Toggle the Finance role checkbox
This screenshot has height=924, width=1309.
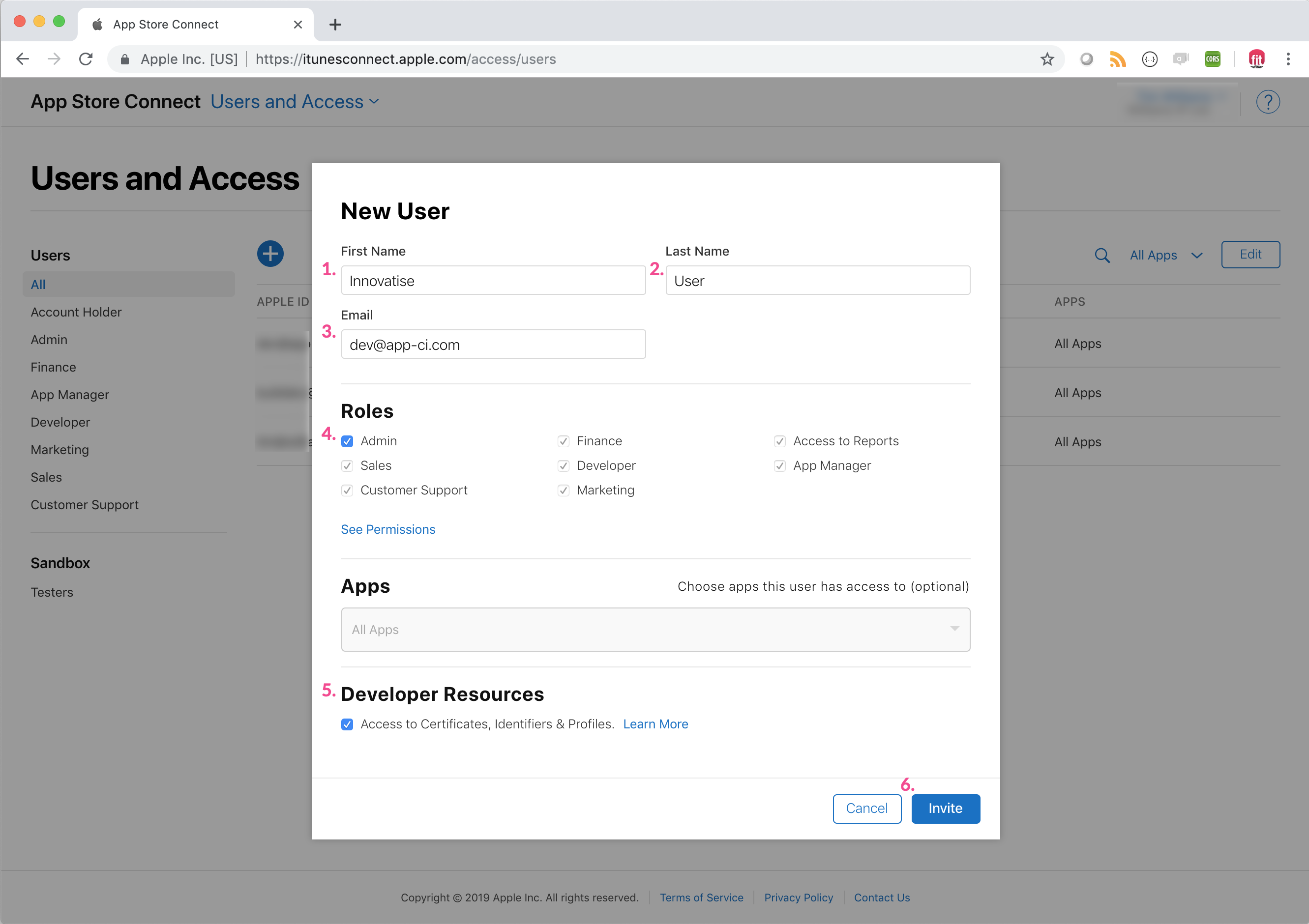[x=563, y=441]
